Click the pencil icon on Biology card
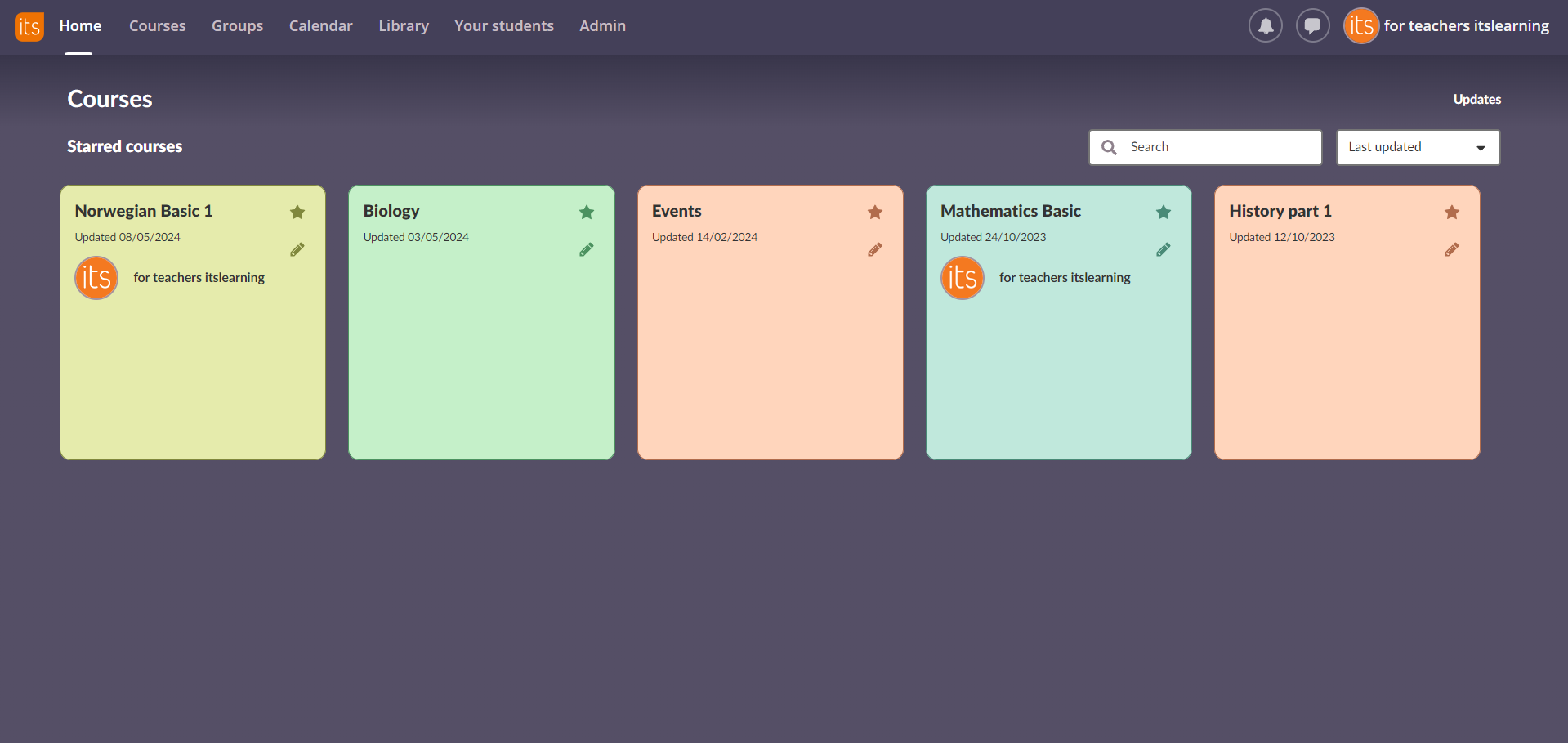 [x=586, y=250]
